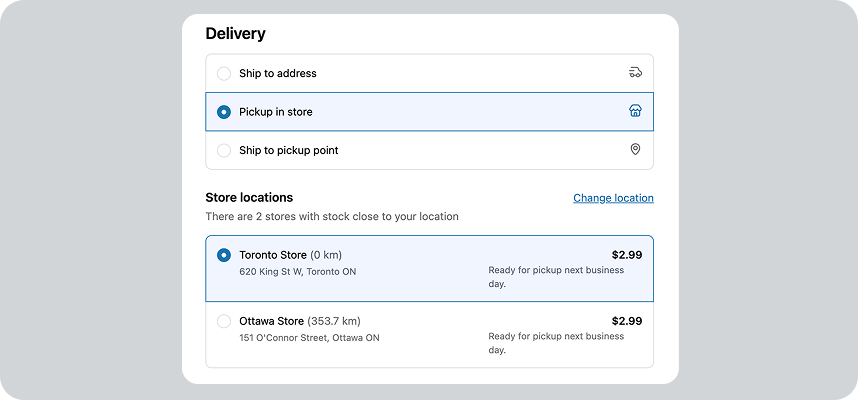This screenshot has width=858, height=400.
Task: Click the '(353.7 km)' distance text
Action: pyautogui.click(x=334, y=321)
